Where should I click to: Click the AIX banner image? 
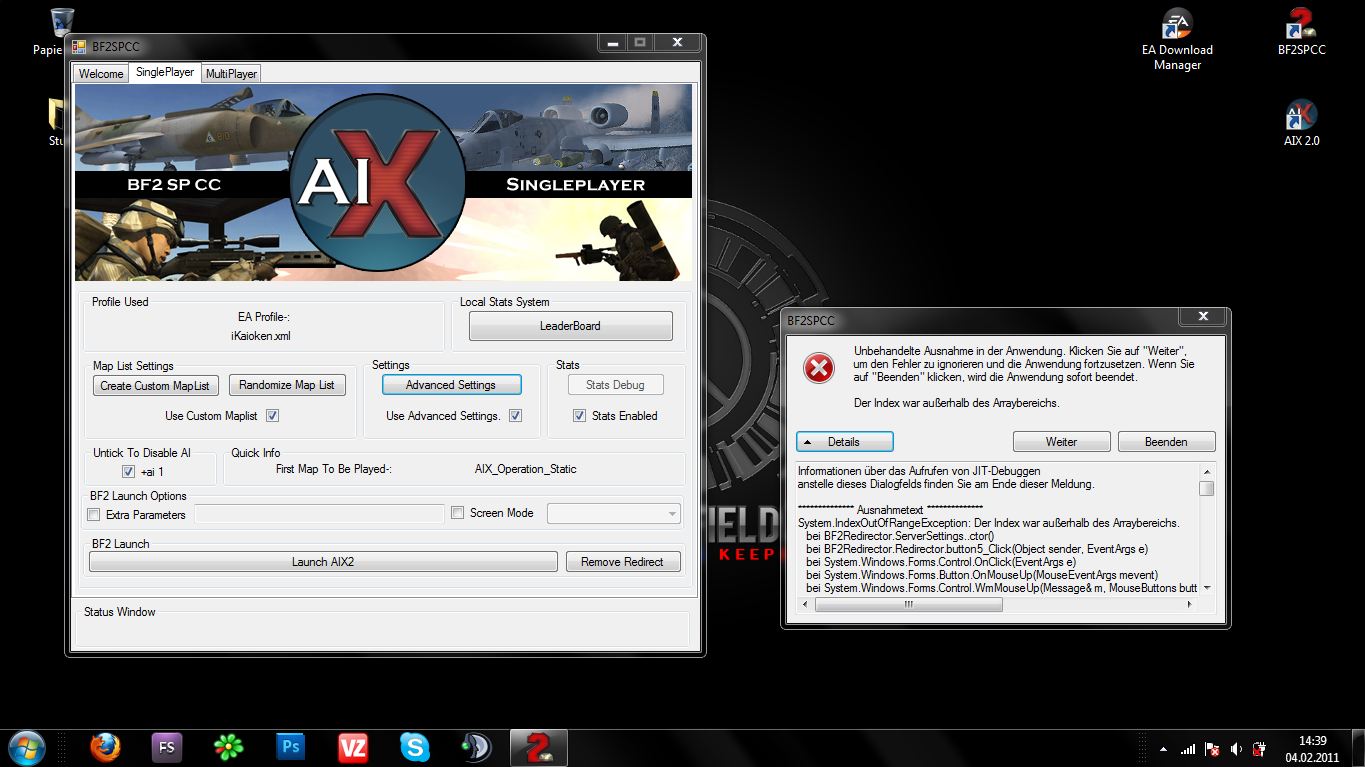pyautogui.click(x=383, y=182)
